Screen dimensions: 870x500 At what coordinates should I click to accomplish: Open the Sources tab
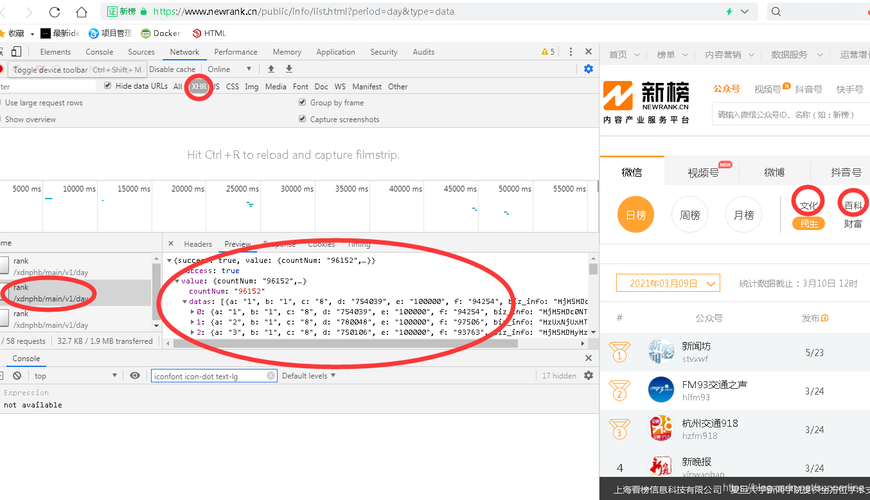tap(141, 52)
